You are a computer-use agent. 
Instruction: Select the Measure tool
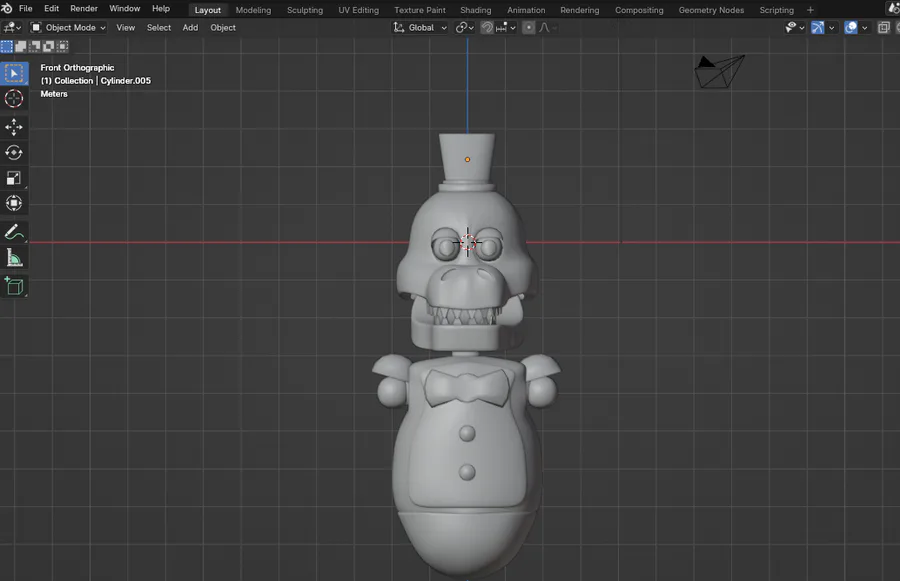[14, 258]
